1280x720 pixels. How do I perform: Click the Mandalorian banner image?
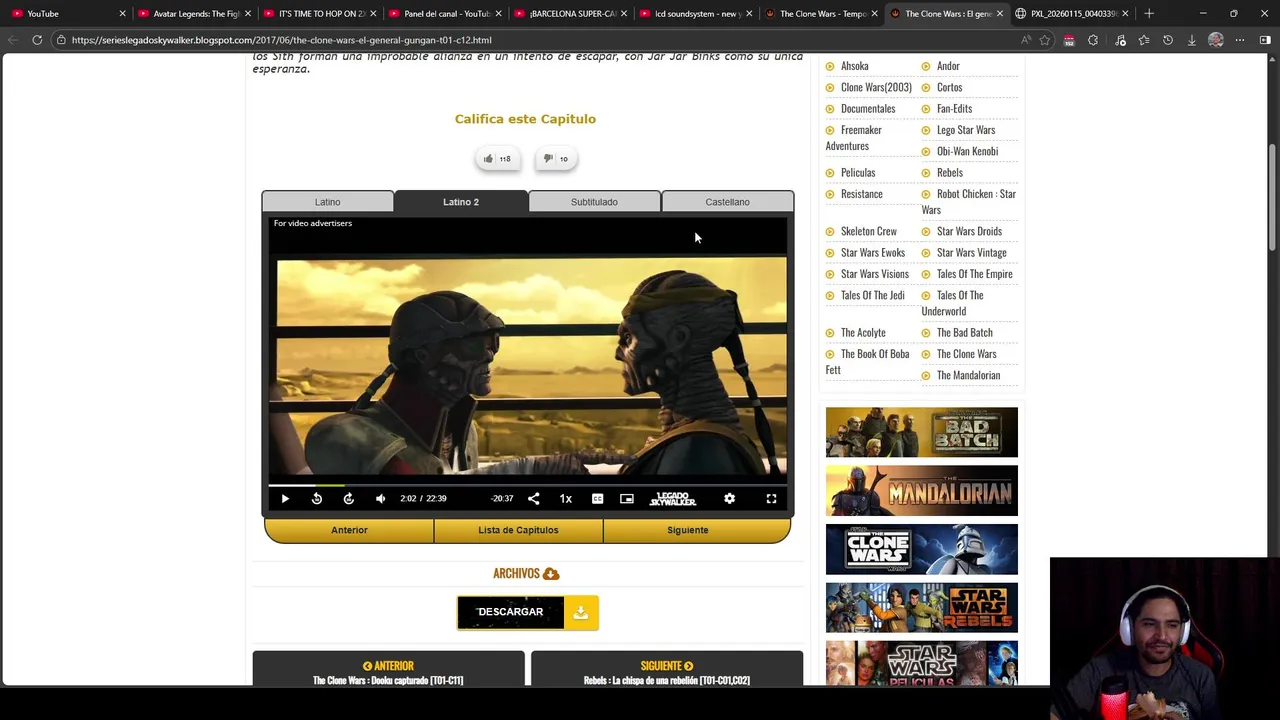[921, 491]
